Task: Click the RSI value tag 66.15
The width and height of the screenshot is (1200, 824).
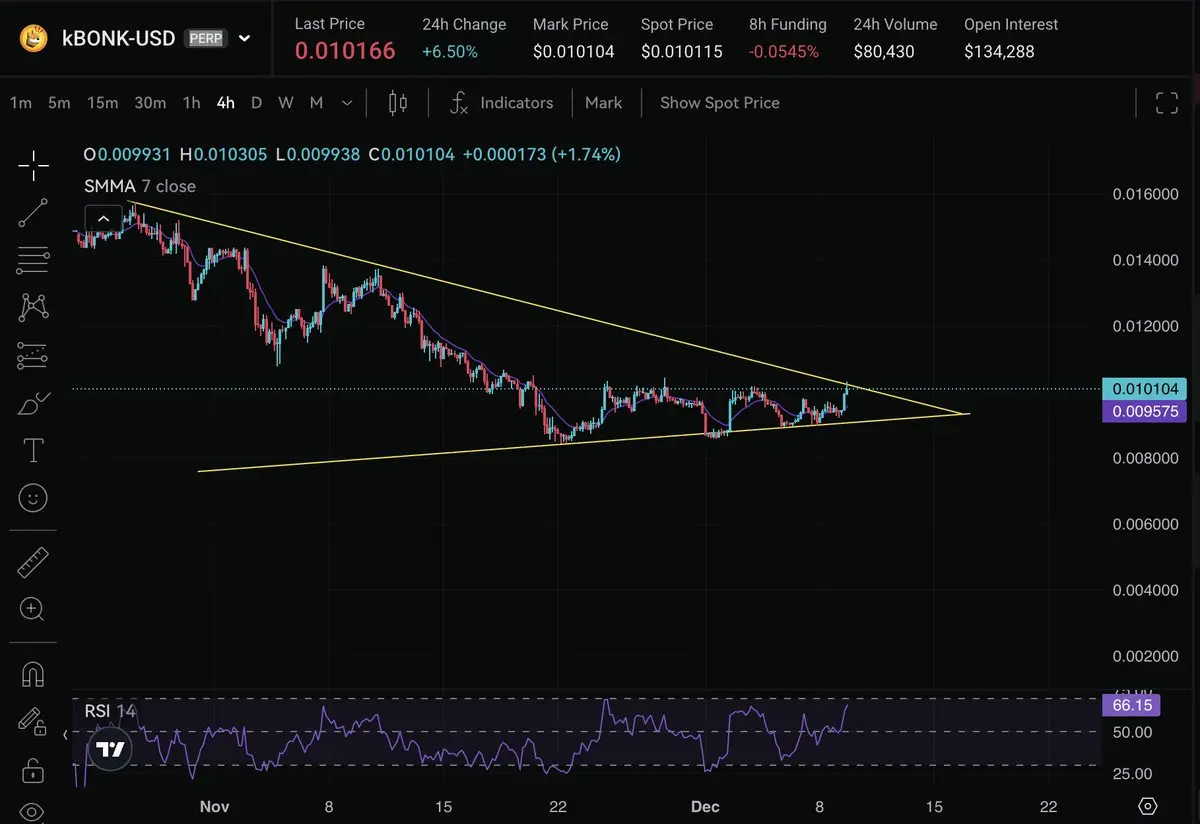Action: click(x=1132, y=706)
